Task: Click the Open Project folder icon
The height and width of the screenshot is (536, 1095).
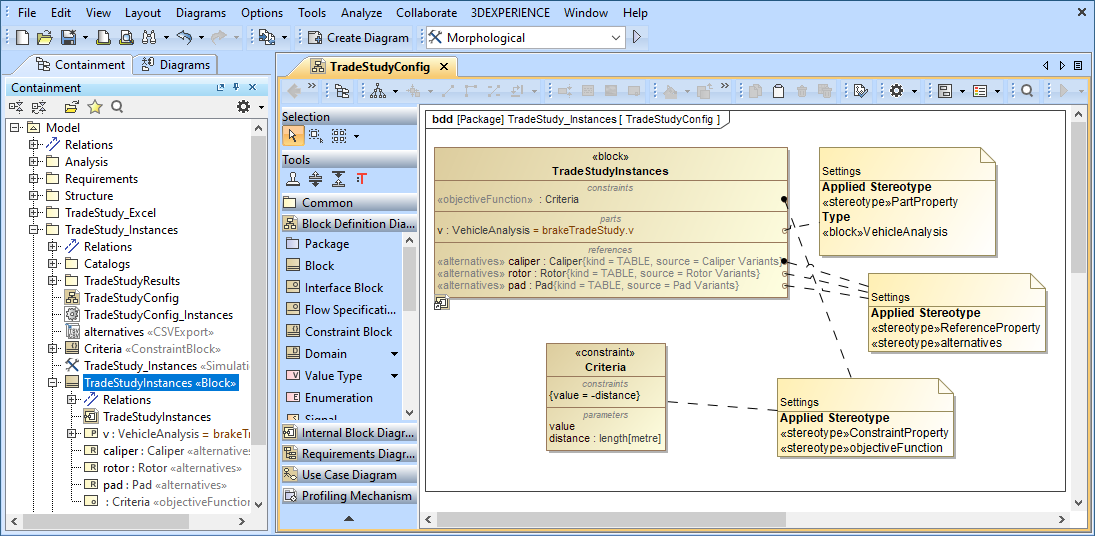Action: tap(44, 38)
